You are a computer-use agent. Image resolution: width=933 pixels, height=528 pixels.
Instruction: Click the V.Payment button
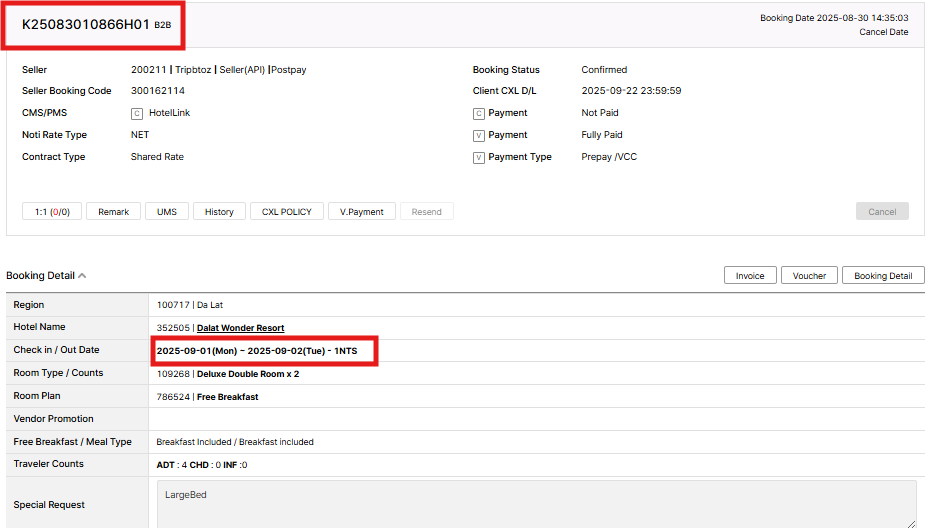click(x=362, y=211)
